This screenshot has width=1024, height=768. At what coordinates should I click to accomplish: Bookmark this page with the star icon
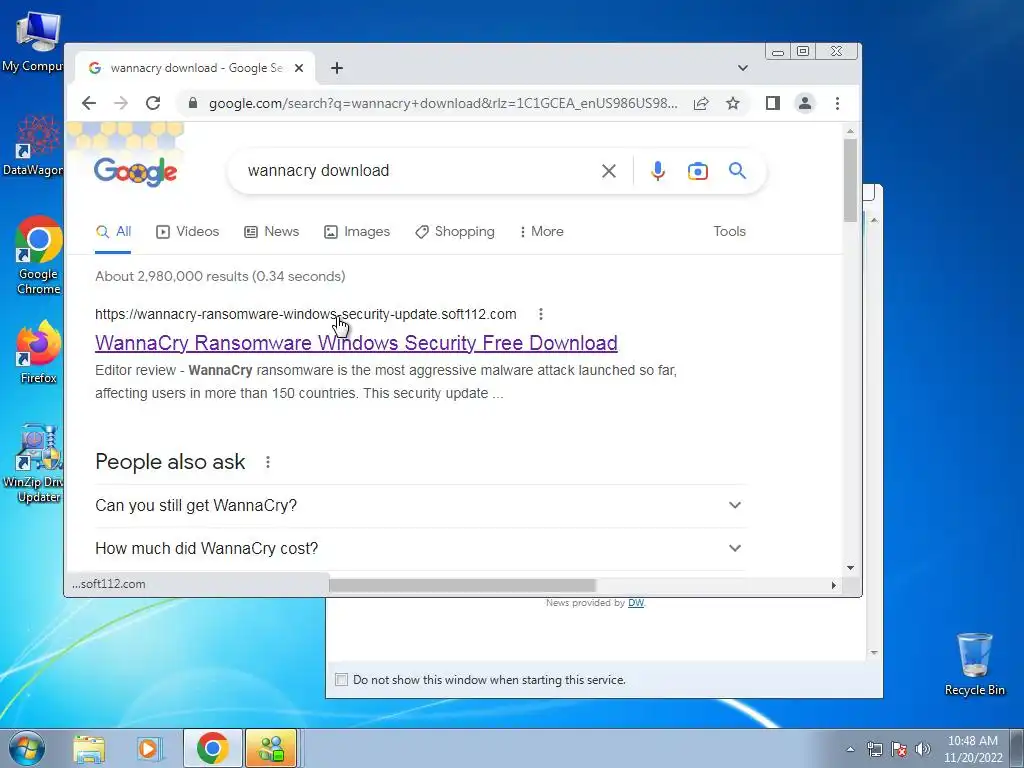[x=733, y=103]
